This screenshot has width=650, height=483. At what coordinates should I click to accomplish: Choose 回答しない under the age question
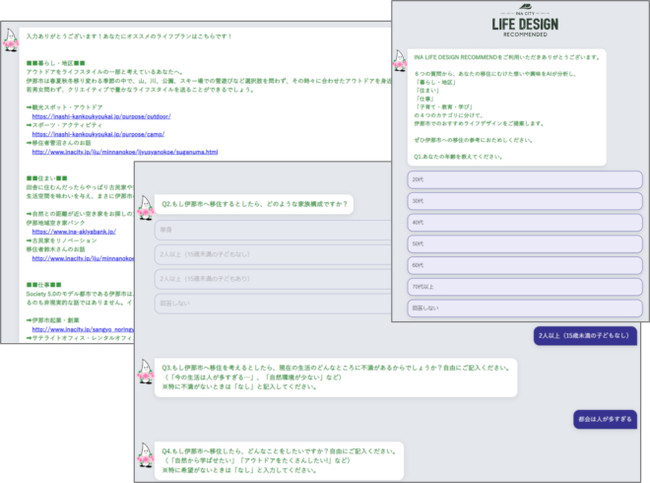523,308
